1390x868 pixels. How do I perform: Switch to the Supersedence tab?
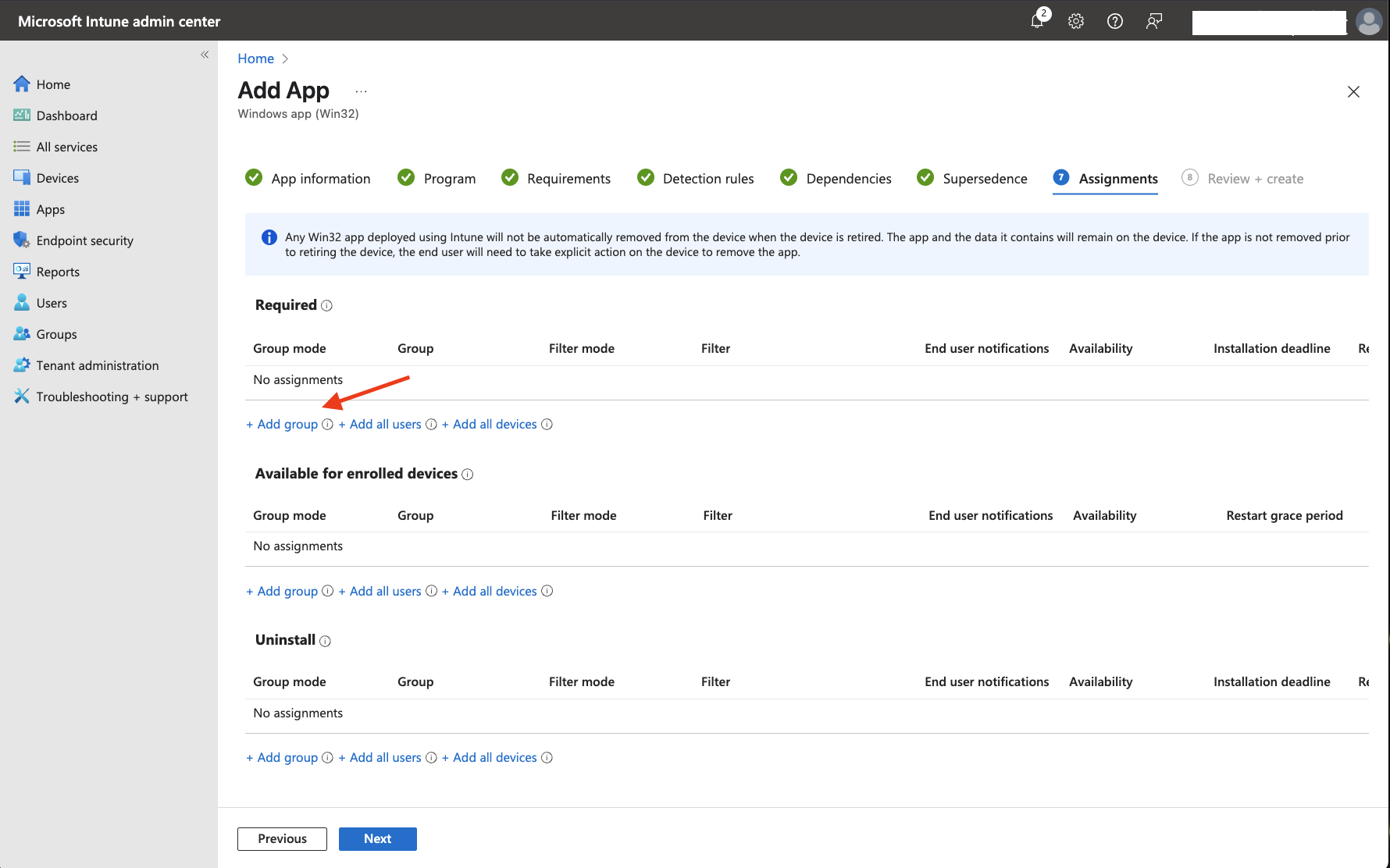tap(985, 178)
